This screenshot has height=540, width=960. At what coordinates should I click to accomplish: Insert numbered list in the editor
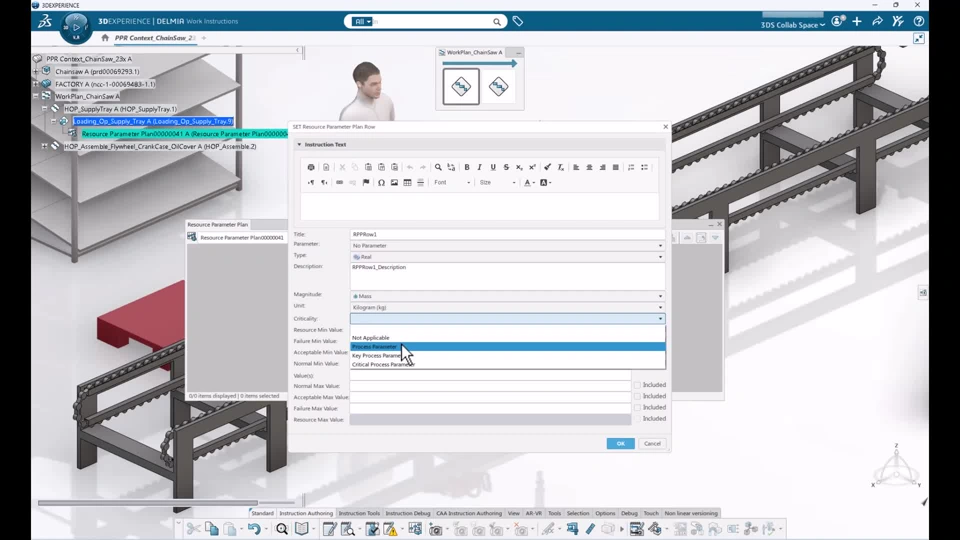631,167
